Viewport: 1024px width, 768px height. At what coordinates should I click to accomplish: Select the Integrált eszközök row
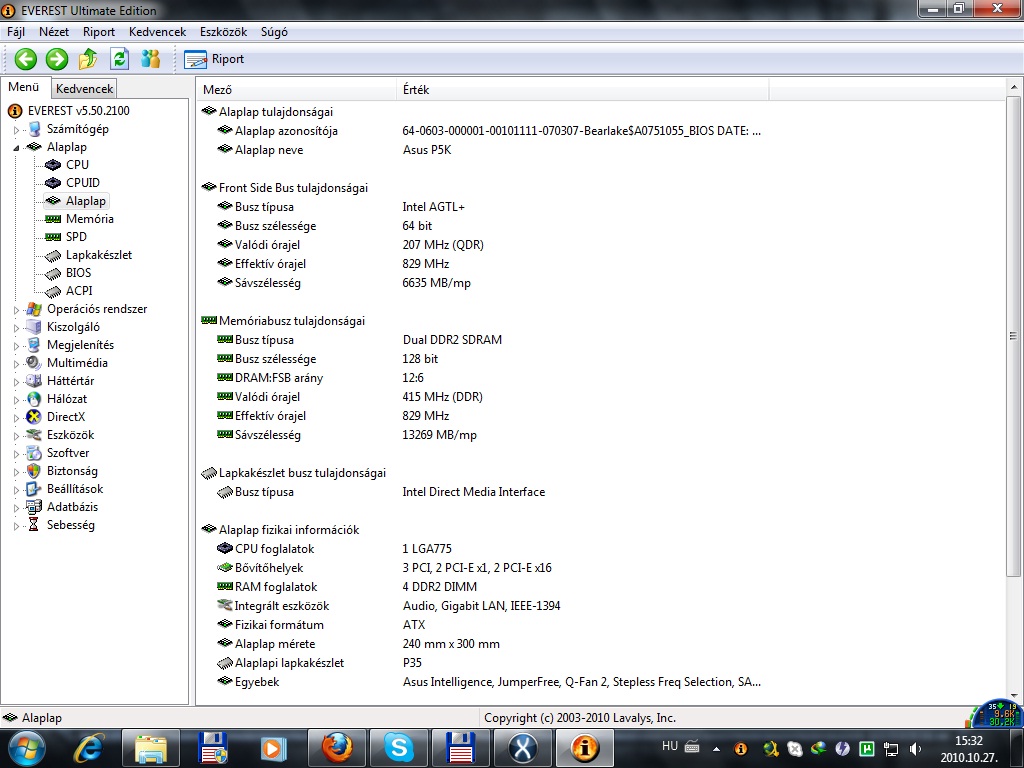(x=490, y=606)
